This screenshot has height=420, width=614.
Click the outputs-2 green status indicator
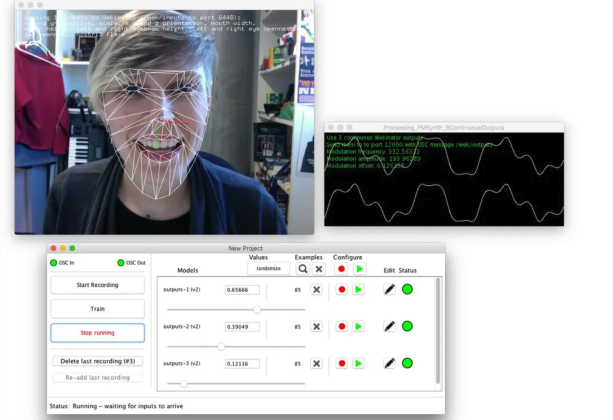coord(407,326)
